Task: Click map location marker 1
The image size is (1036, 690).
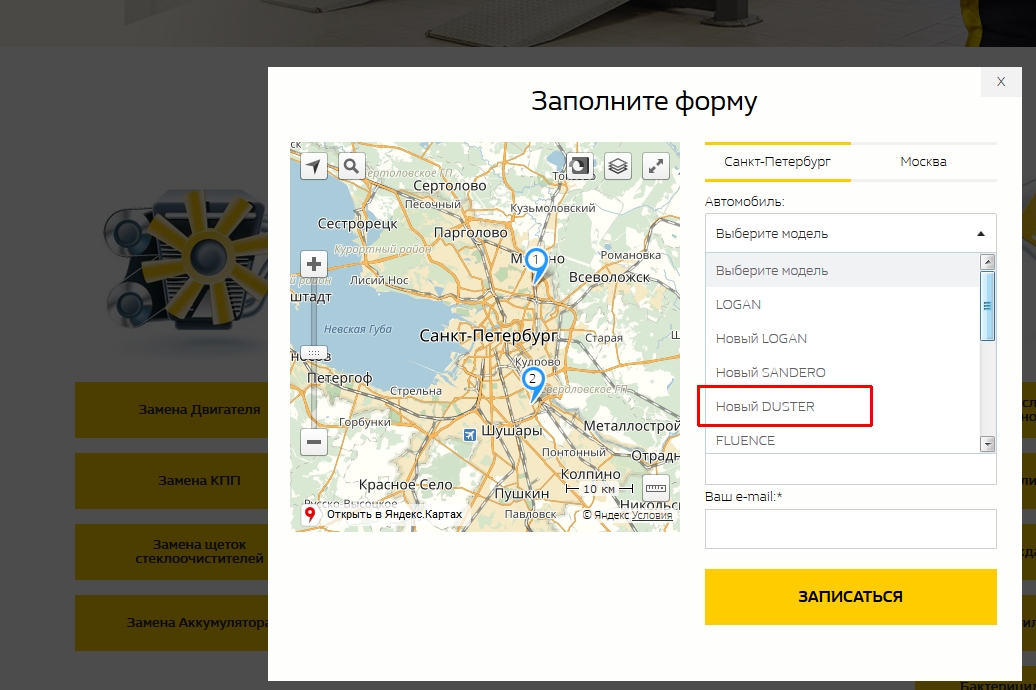Action: (x=536, y=262)
